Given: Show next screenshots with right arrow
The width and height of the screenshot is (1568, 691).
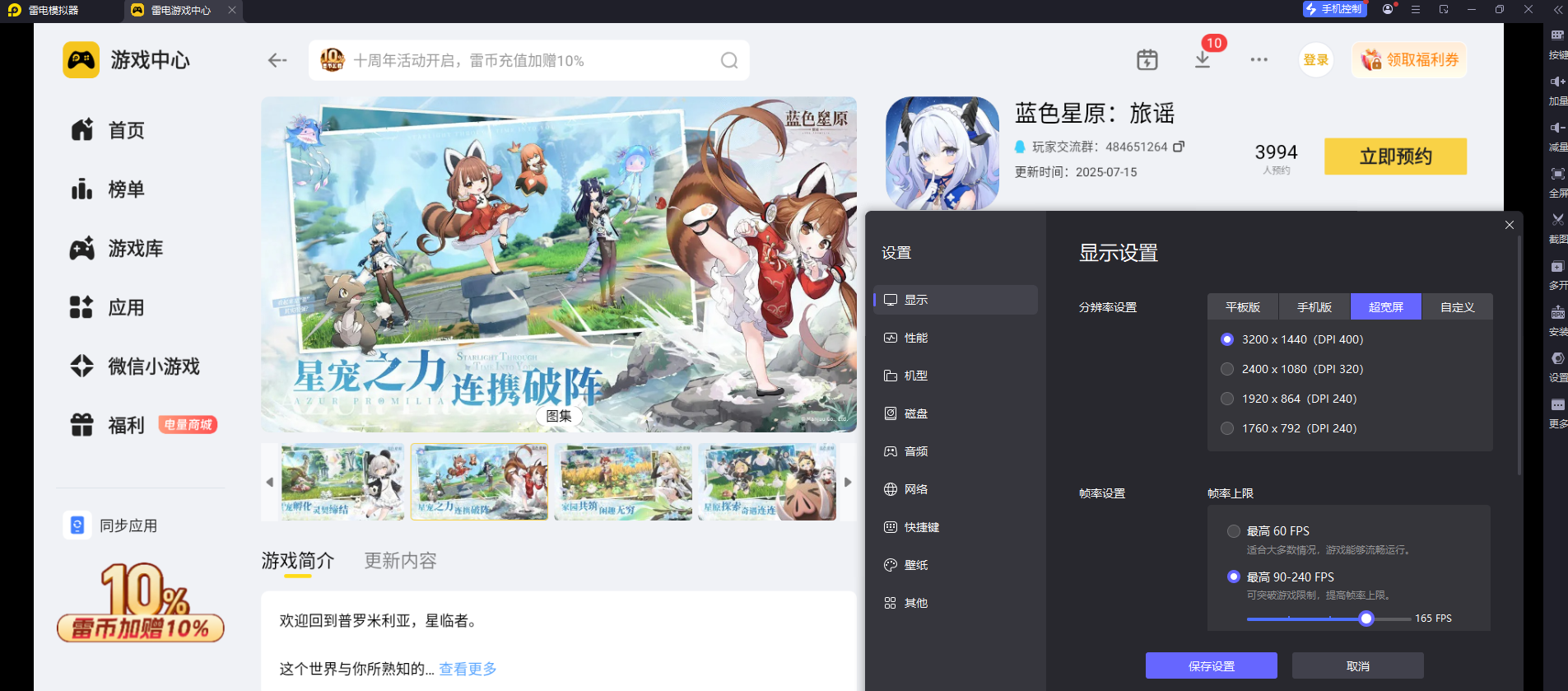Looking at the screenshot, I should click(x=848, y=482).
